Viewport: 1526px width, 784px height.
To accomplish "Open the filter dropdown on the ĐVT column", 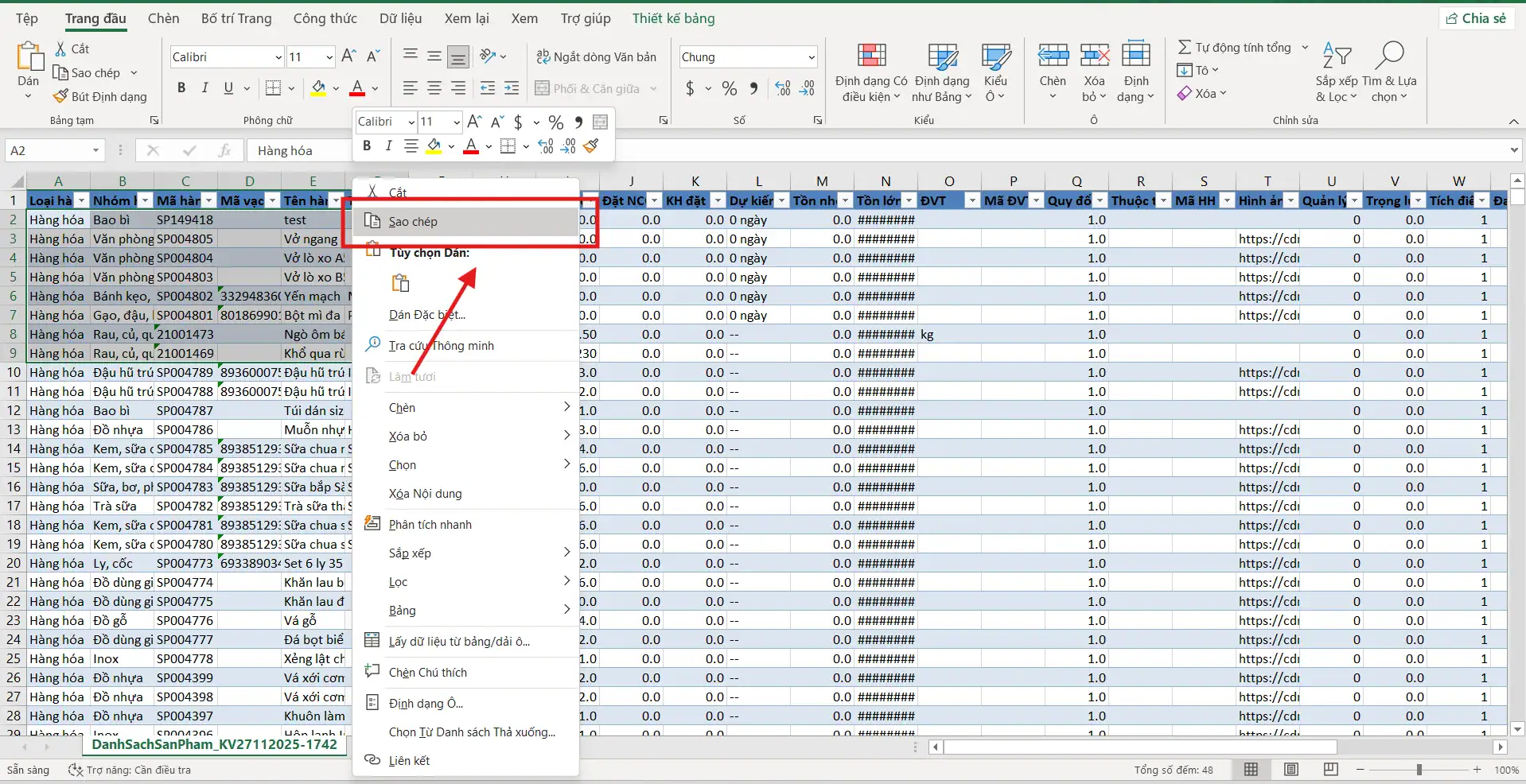I will click(x=972, y=200).
